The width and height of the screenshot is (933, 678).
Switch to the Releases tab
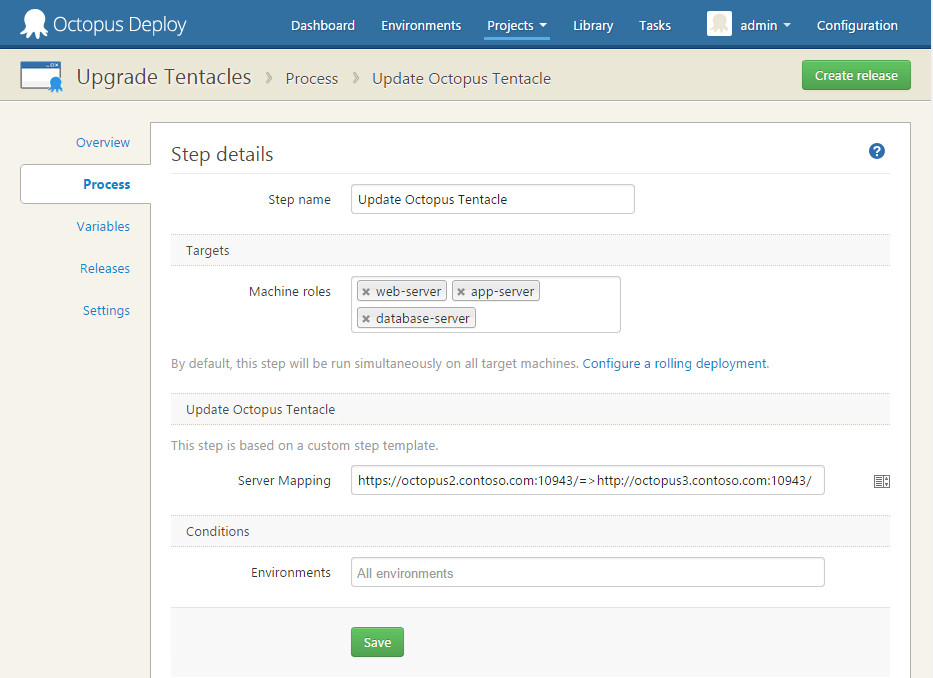(105, 269)
